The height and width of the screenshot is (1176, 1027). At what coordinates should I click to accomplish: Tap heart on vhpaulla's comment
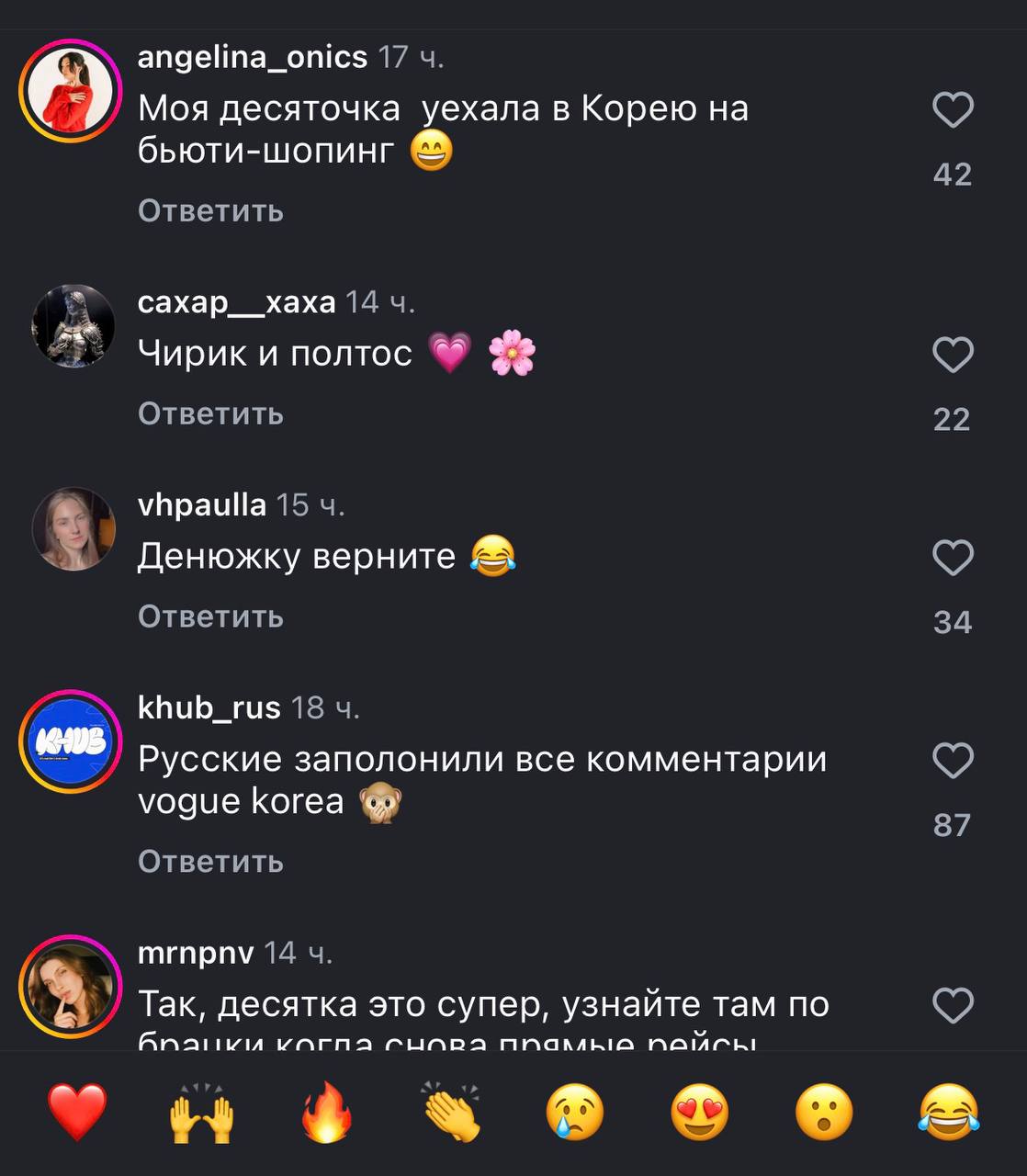point(953,558)
